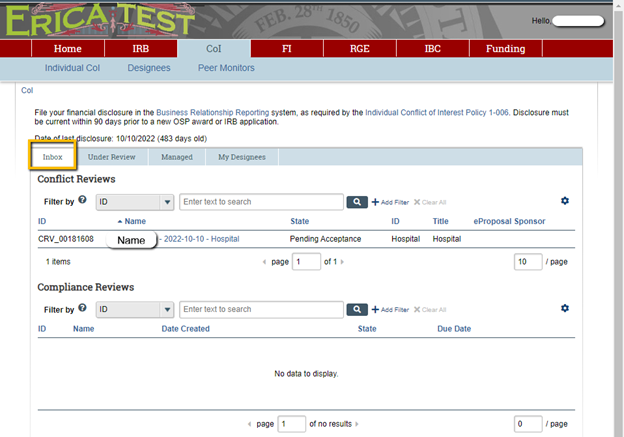Image resolution: width=624 pixels, height=437 pixels.
Task: Clear All filters in Compliance Reviews
Action: [x=430, y=310]
